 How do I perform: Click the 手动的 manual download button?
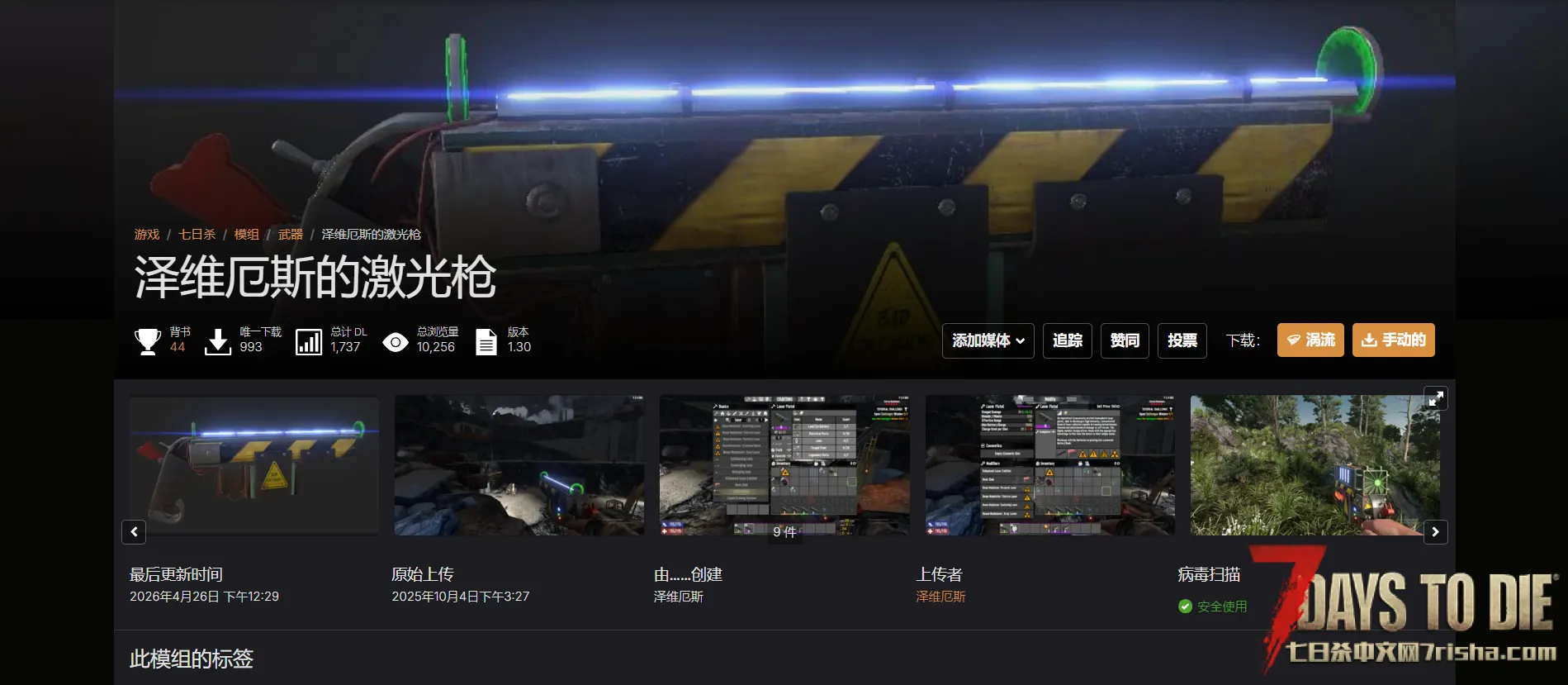click(x=1393, y=340)
